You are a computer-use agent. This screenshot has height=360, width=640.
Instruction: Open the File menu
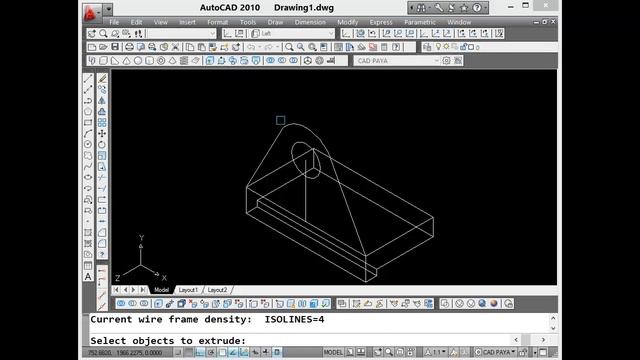coord(114,22)
